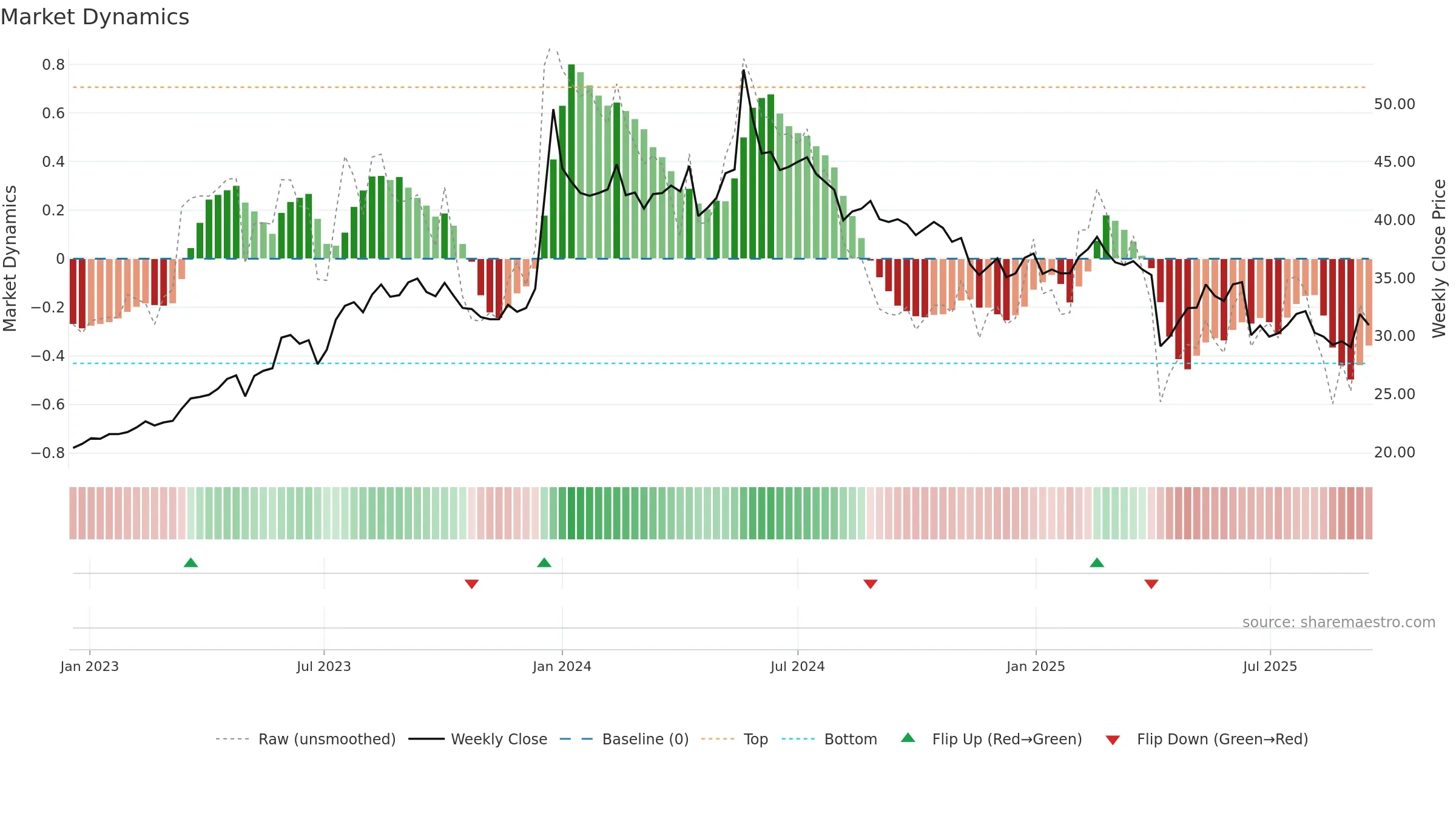Click the −0.8 left axis tick label
Screen dimensions: 1456x819
pyautogui.click(x=48, y=453)
